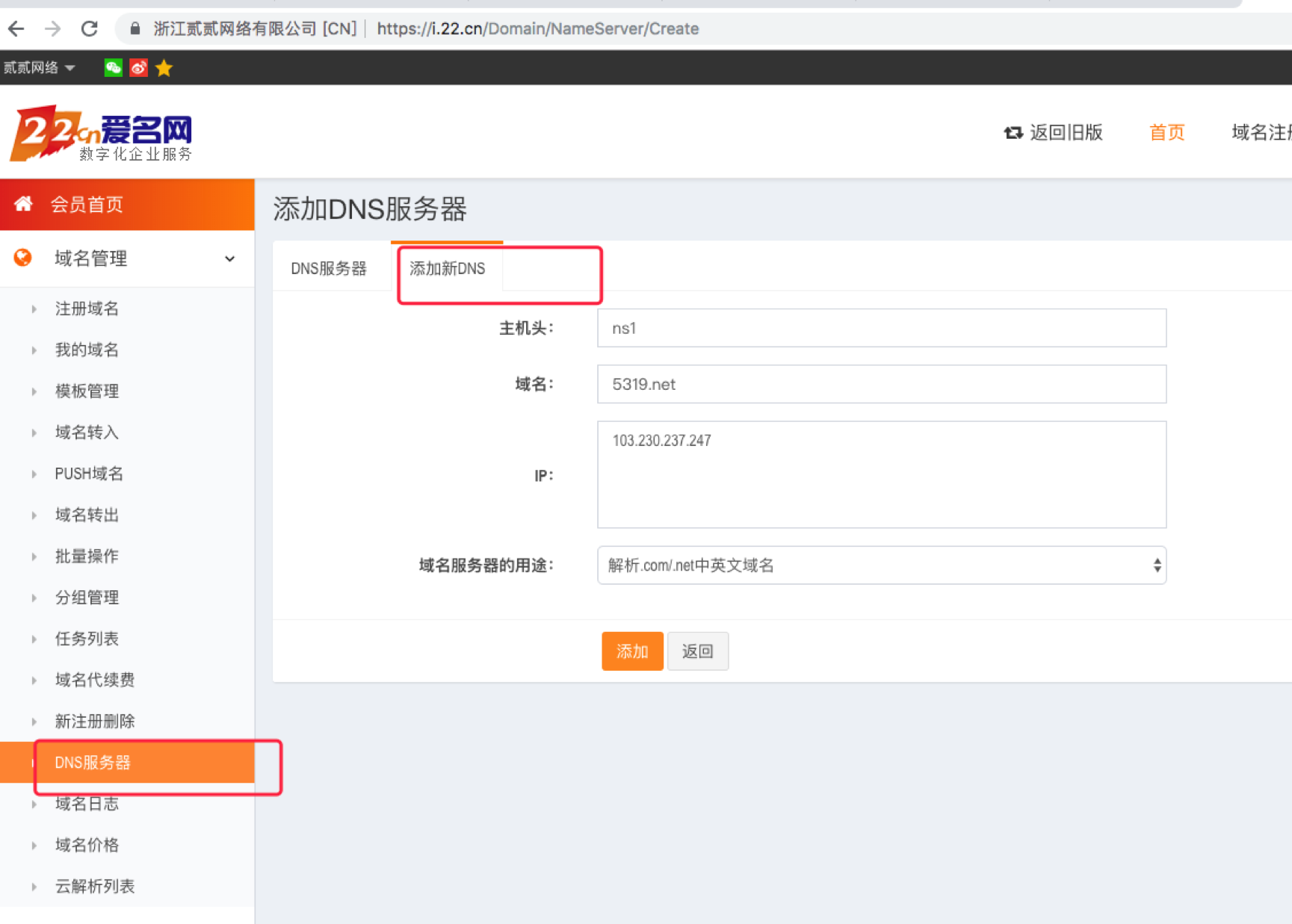Screen dimensions: 1292x924
Task: Click the 主机头 input field
Action: tap(881, 328)
